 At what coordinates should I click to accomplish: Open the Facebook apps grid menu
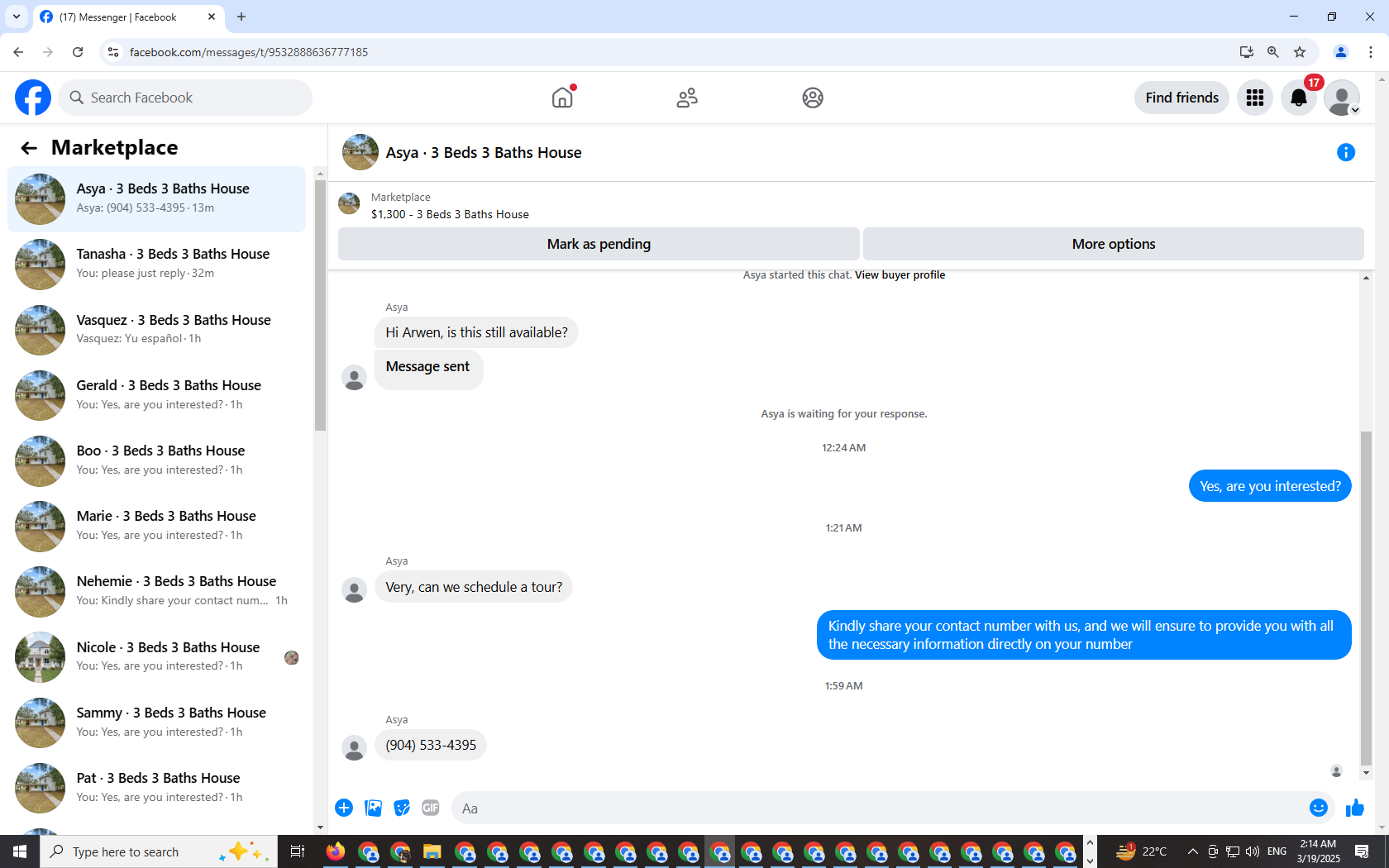click(1255, 98)
